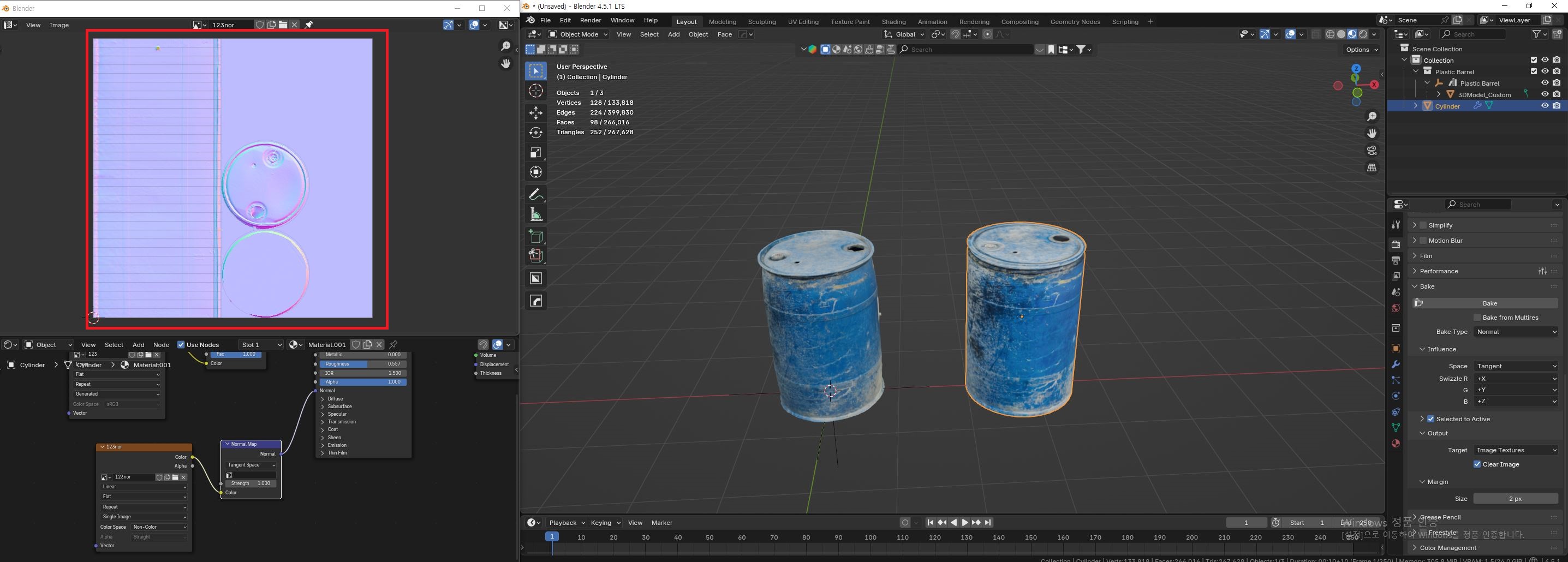
Task: Switch to the Shading workspace tab
Action: 893,22
